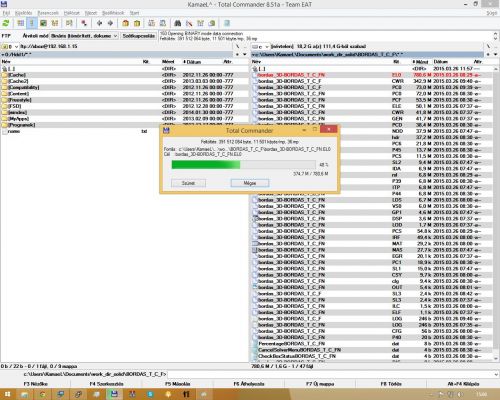
Task: Switch to brief file names view icon
Action: click(21, 23)
